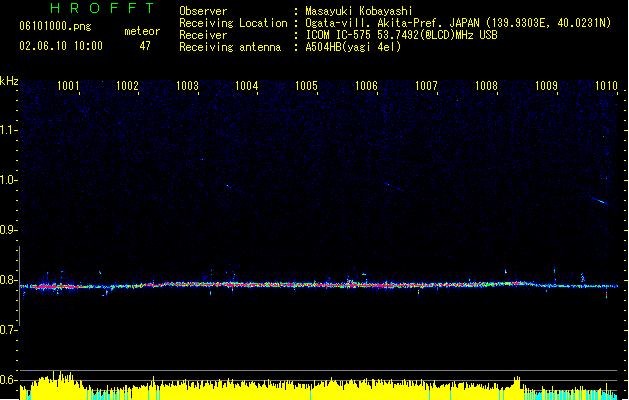
Task: Click the 1008 time axis marker
Action: pos(486,86)
